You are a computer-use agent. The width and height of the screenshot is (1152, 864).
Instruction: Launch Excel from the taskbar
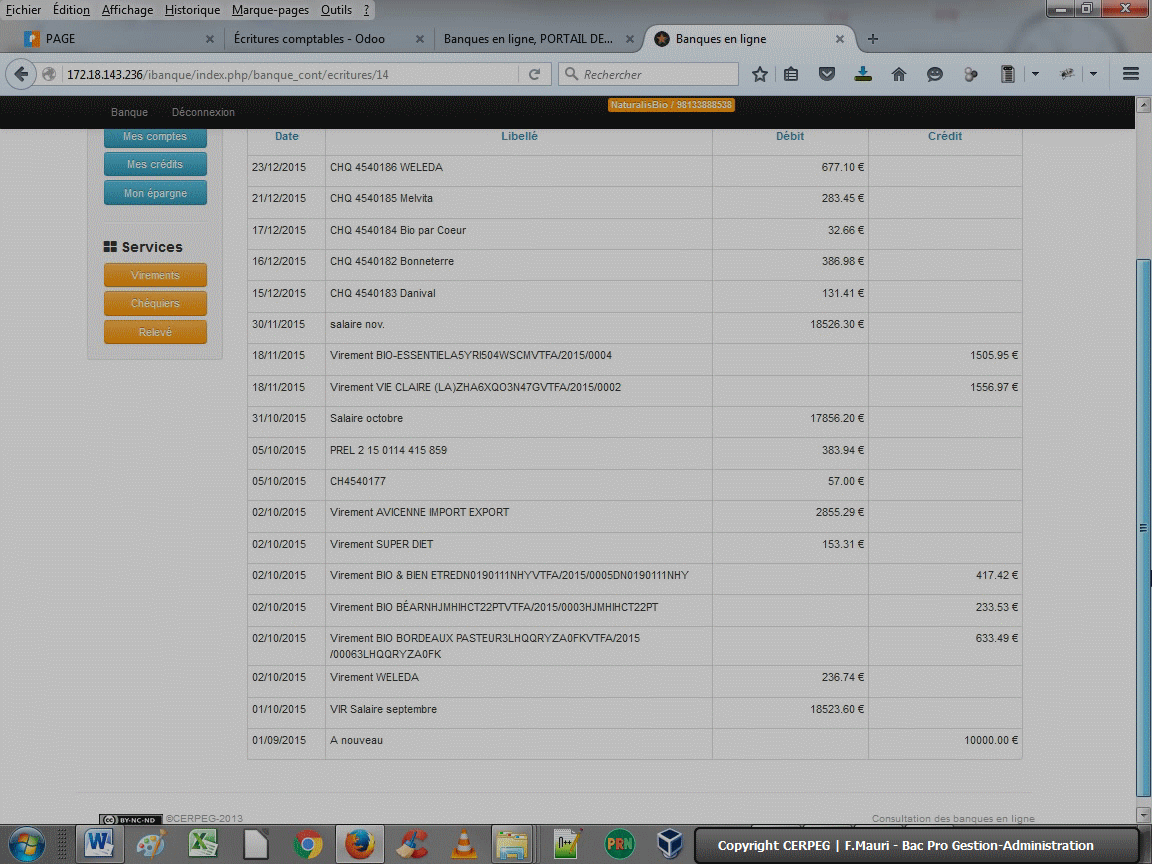[204, 844]
